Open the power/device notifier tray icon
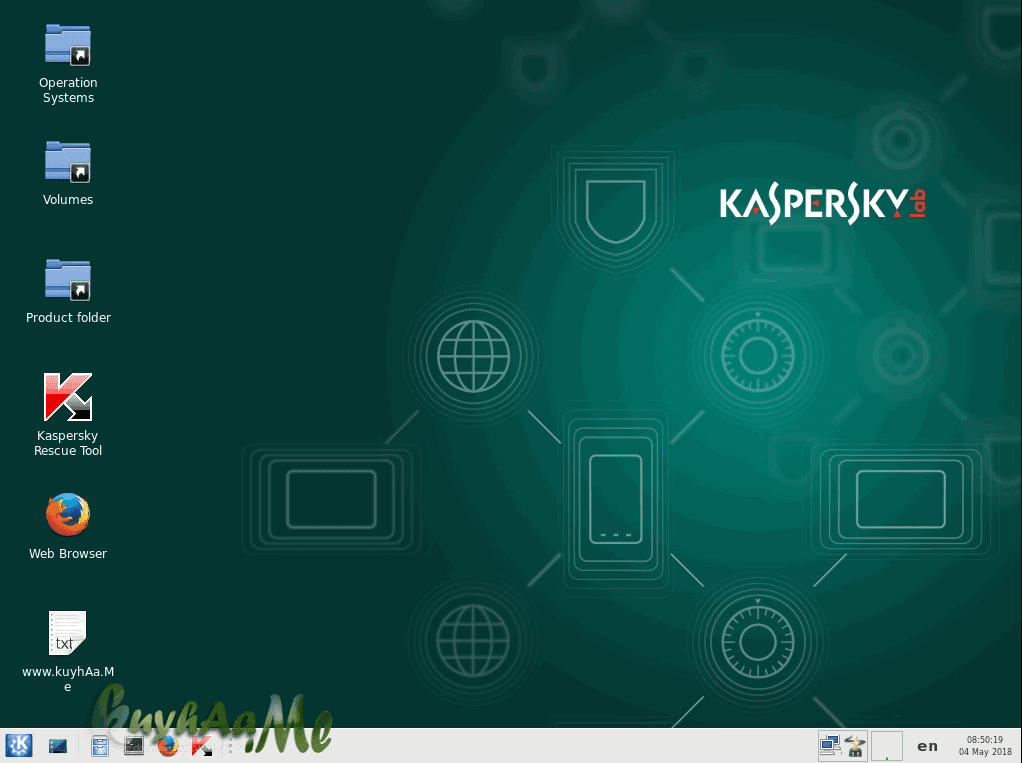Viewport: 1022px width, 763px height. click(854, 746)
